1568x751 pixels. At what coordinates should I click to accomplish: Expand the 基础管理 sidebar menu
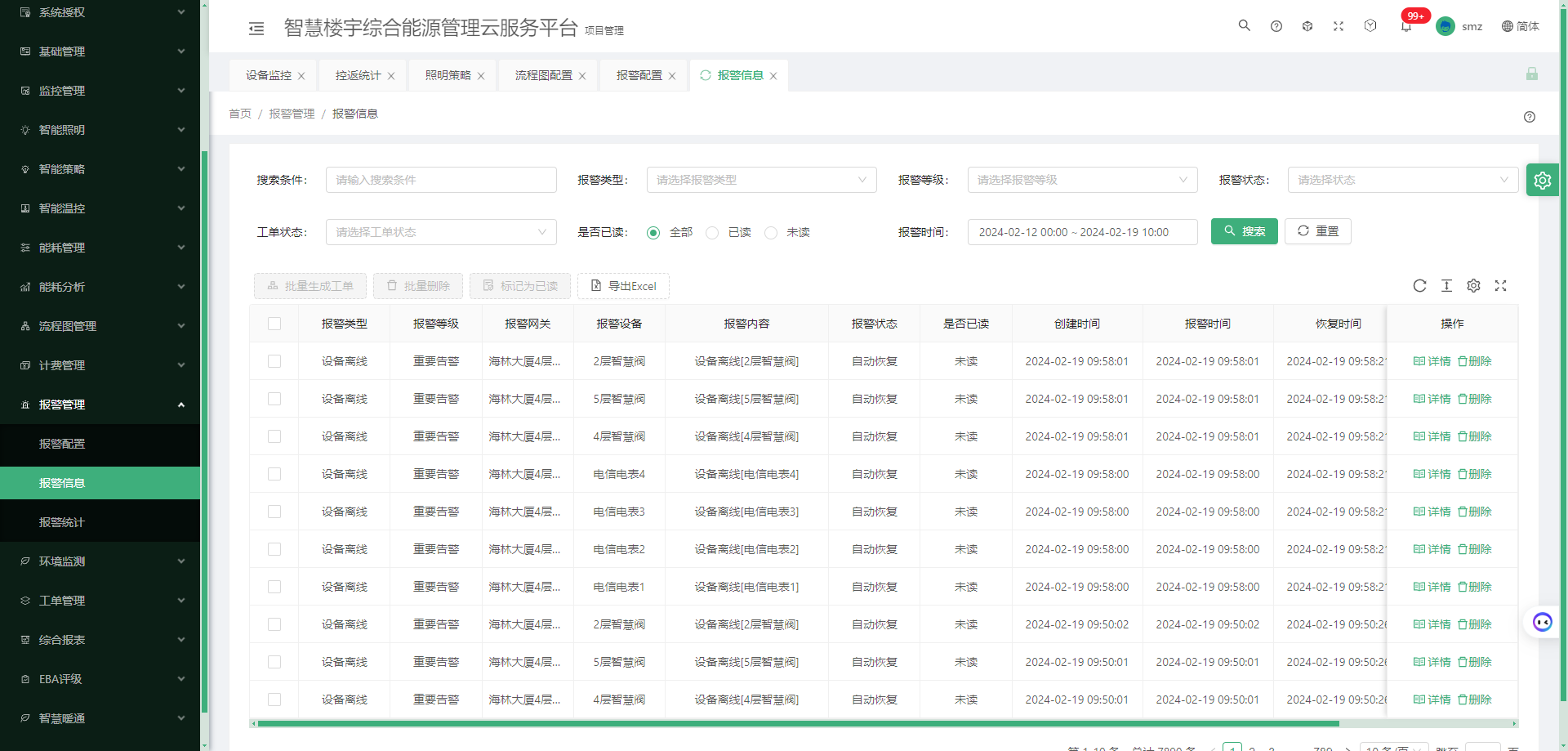click(x=100, y=51)
